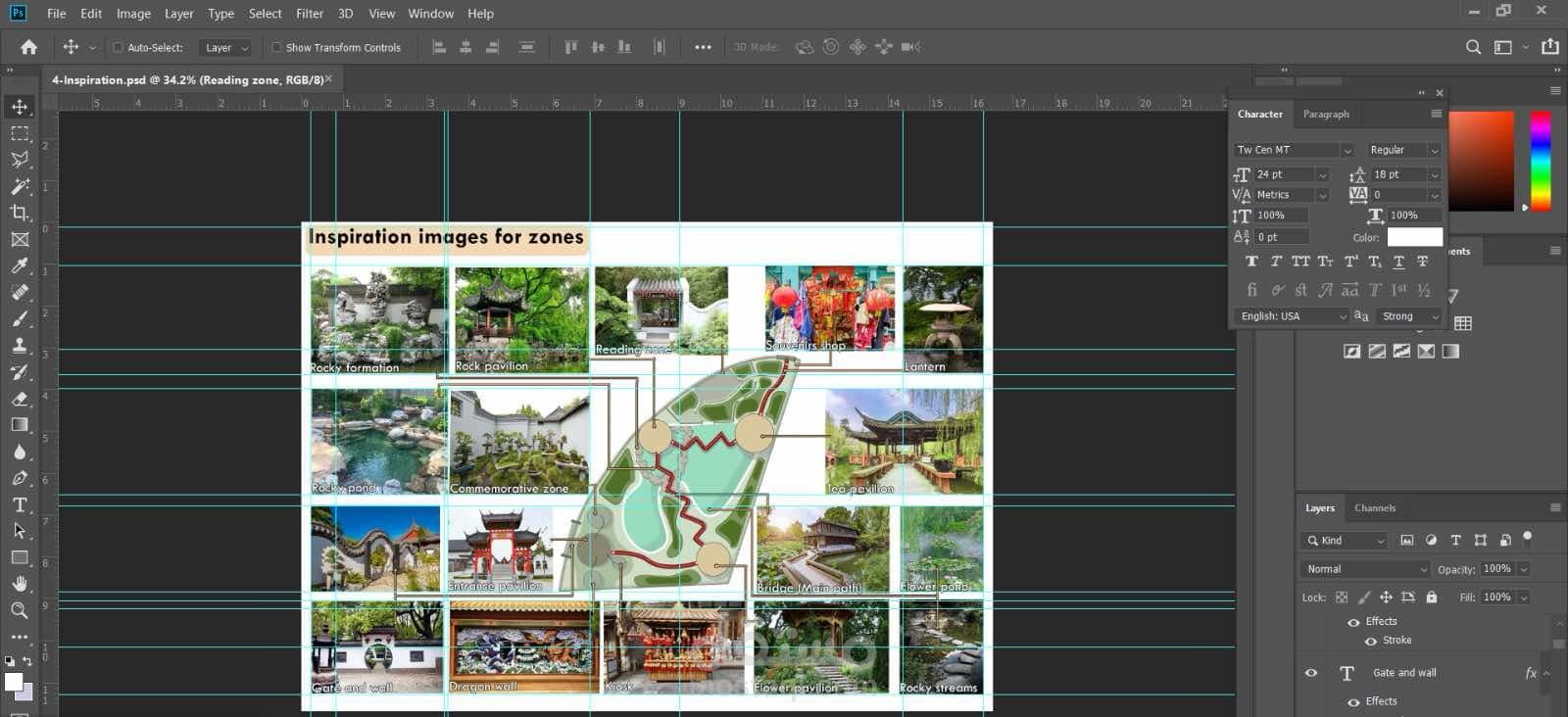The width and height of the screenshot is (1568, 717).
Task: Open the more align options ellipsis
Action: (x=703, y=47)
